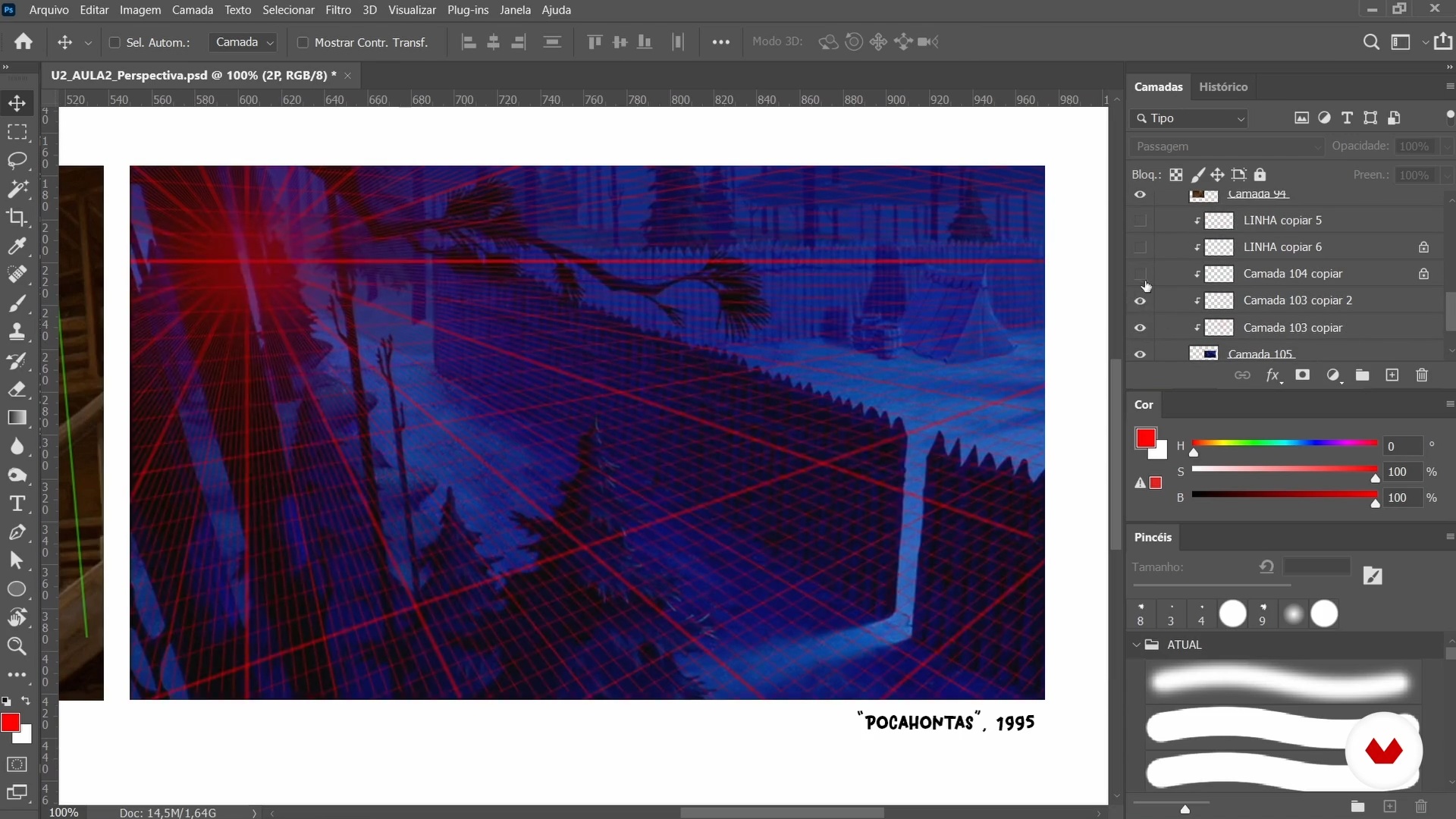Open the Layers panel options menu
This screenshot has height=819, width=1456.
point(1449,86)
